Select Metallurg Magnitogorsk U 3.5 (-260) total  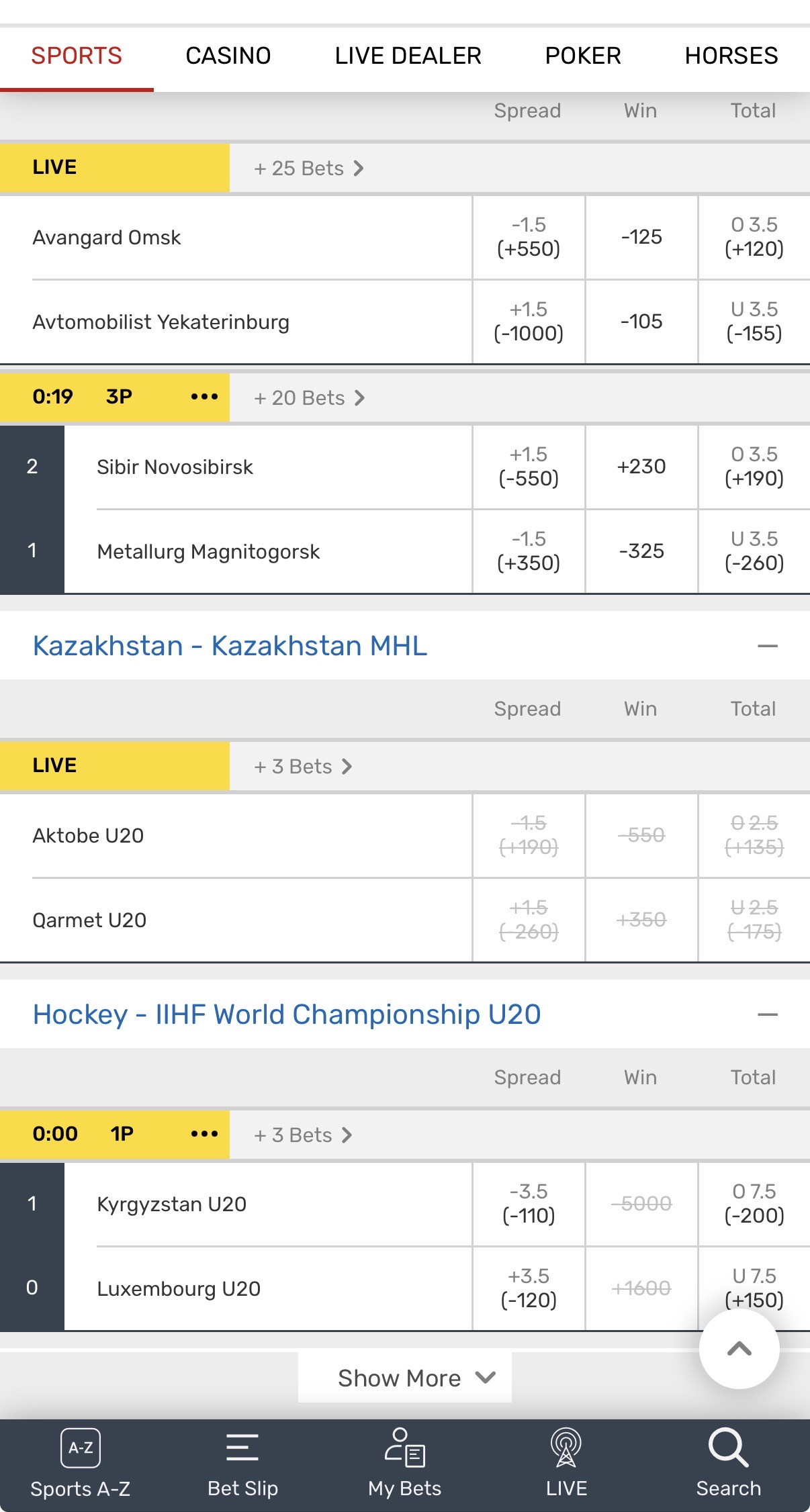point(754,551)
